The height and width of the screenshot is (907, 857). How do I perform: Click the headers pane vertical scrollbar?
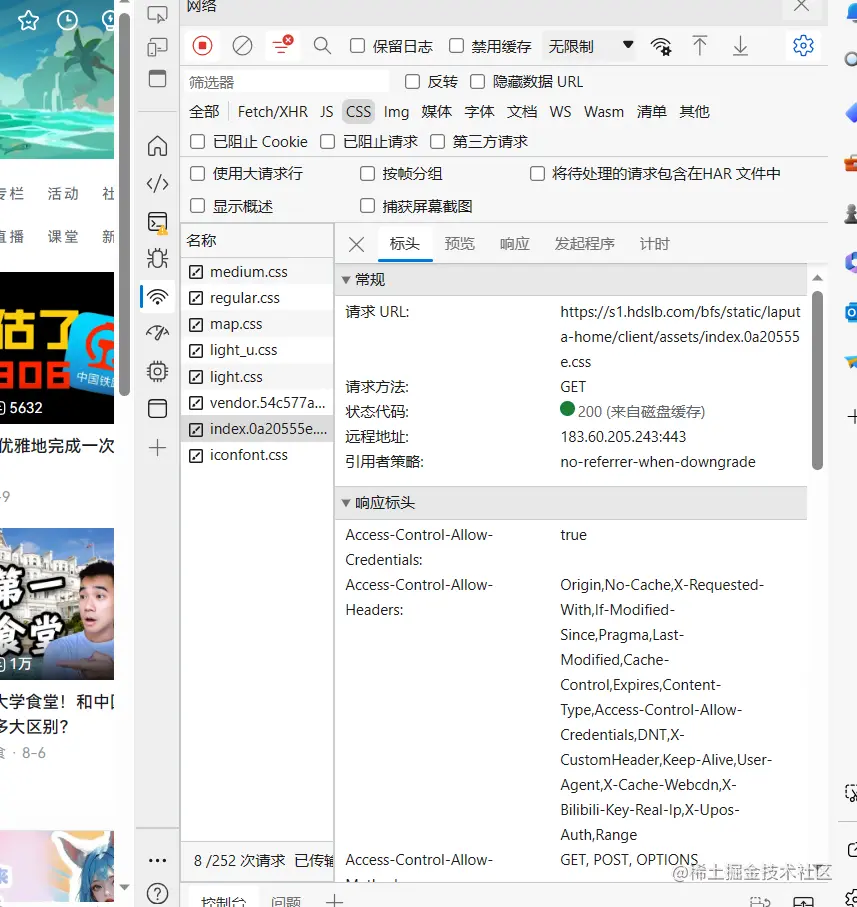click(x=817, y=381)
